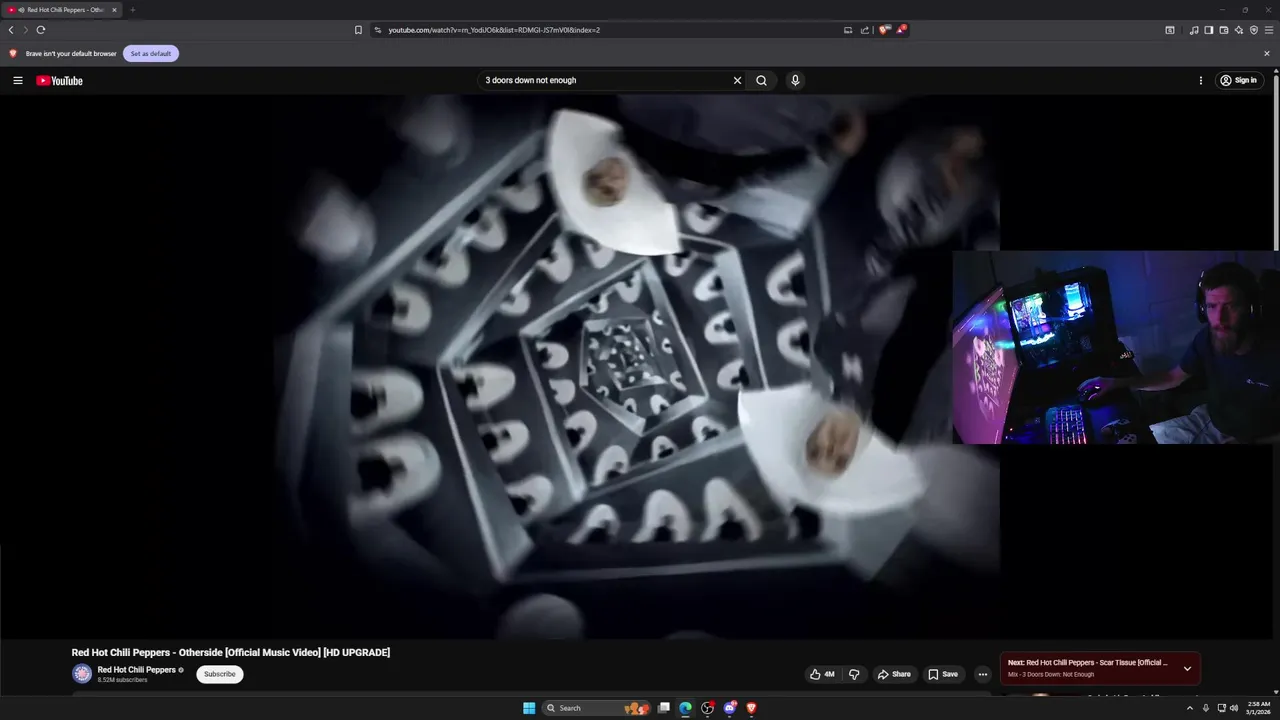
Task: Close the Red Hot Chili Peppers tab
Action: pyautogui.click(x=114, y=10)
